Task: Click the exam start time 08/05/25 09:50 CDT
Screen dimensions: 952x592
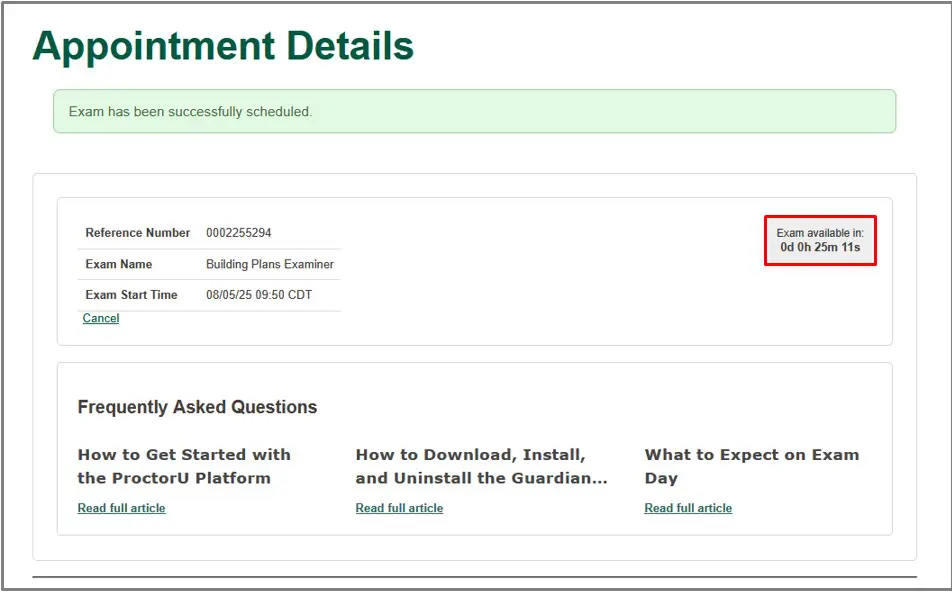Action: pos(259,295)
